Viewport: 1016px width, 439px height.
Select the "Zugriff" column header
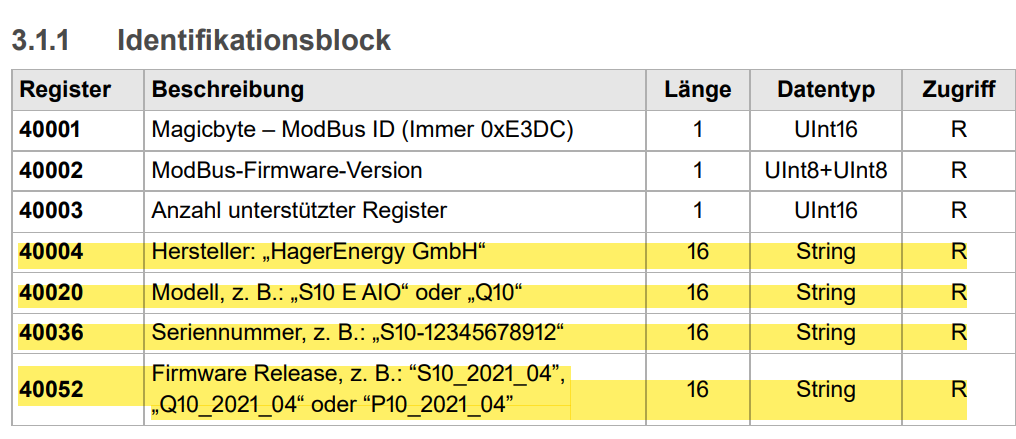(958, 90)
